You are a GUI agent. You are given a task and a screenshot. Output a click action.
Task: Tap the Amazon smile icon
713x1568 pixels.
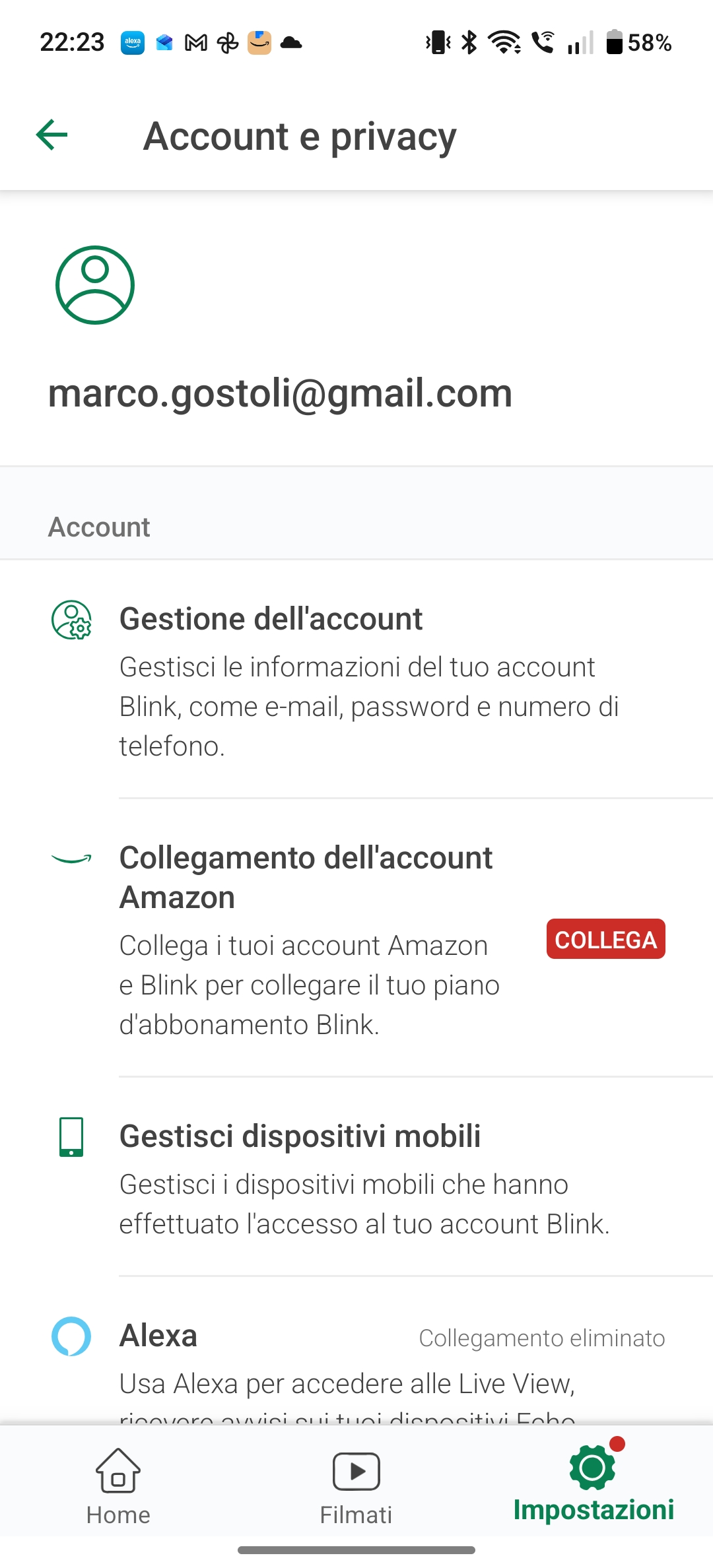point(71,859)
